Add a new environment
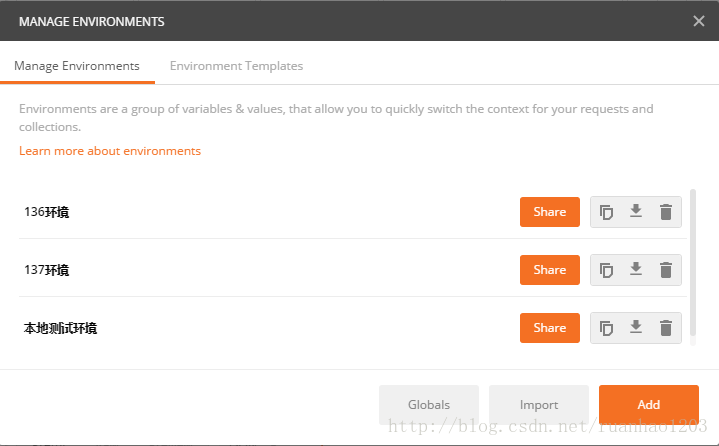Viewport: 719px width, 446px height. tap(649, 405)
